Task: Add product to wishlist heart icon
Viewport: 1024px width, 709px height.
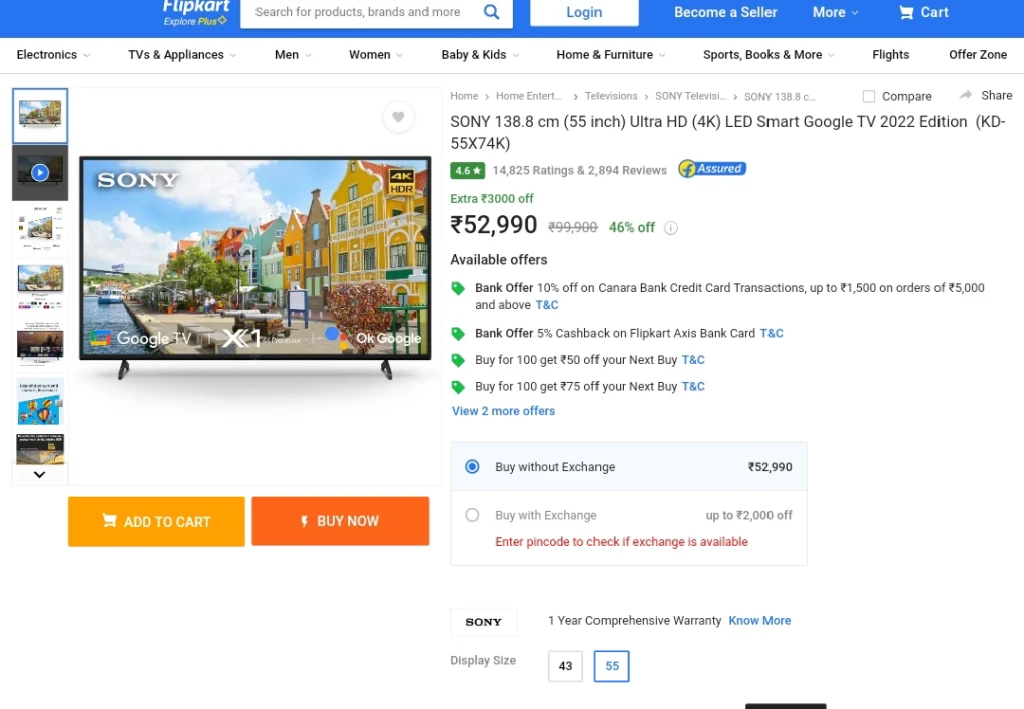Action: coord(398,117)
